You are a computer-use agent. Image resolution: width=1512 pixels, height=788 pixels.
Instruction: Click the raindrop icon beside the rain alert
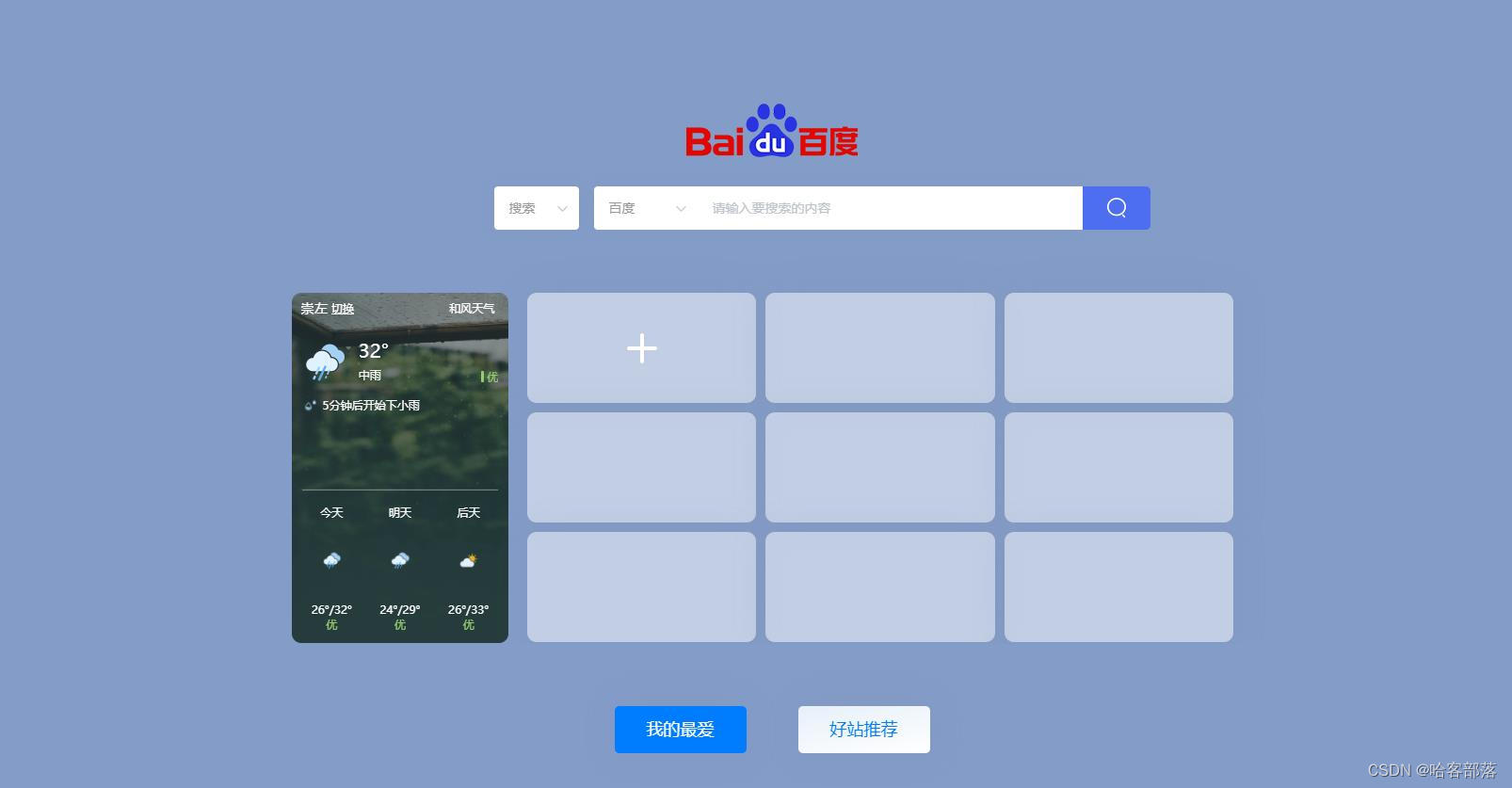pyautogui.click(x=310, y=406)
